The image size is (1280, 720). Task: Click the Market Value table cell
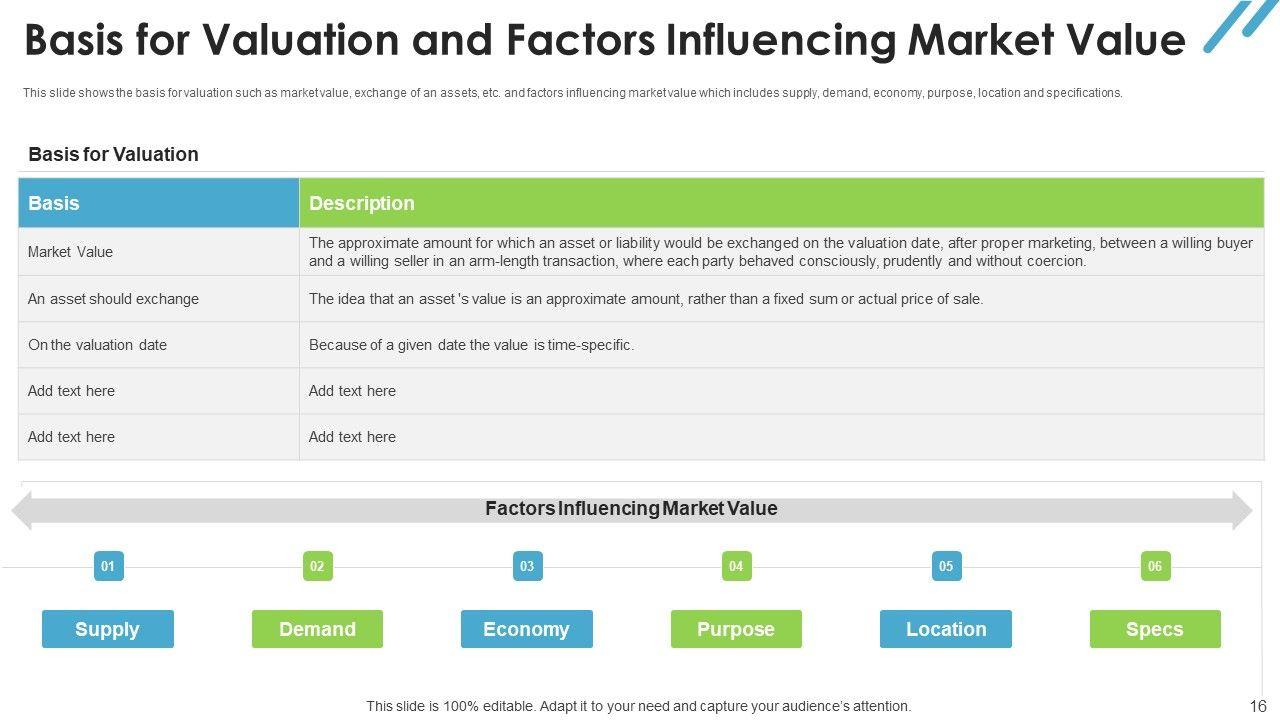pos(158,252)
